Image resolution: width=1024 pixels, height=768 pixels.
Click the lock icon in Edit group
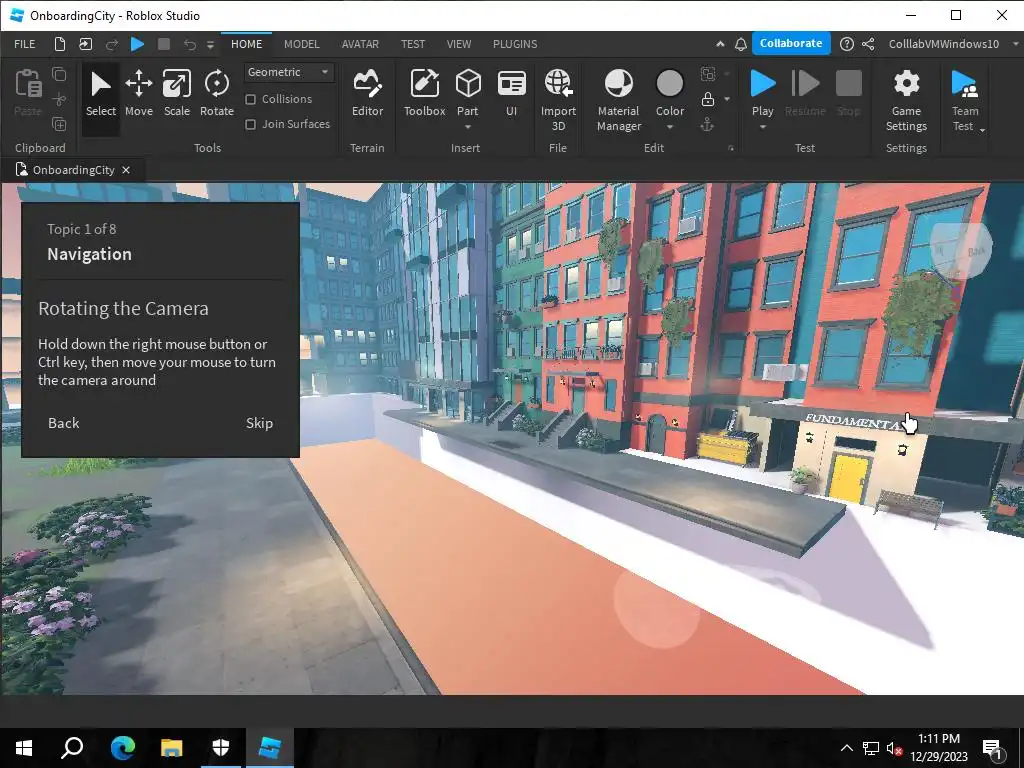707,99
